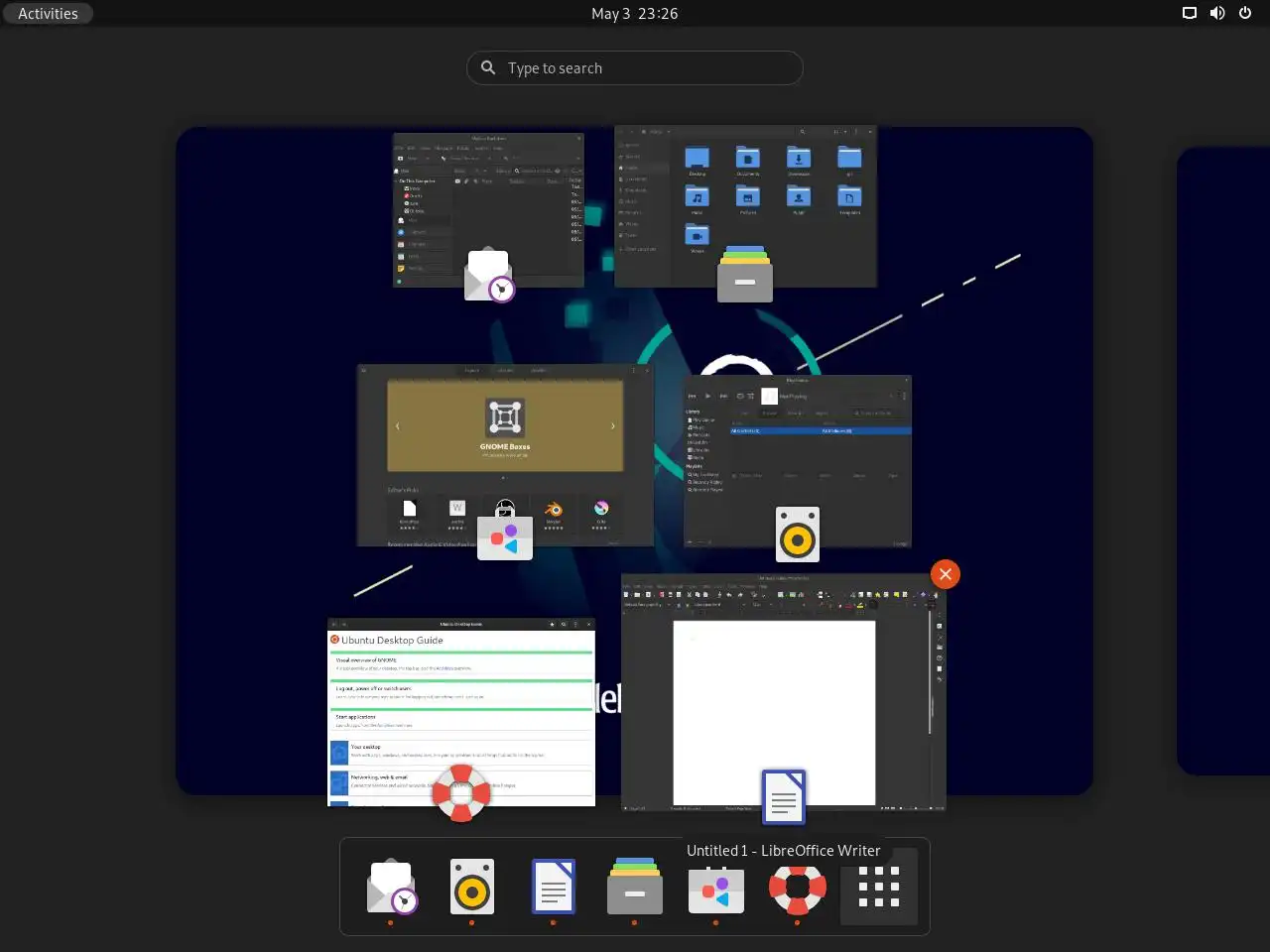Click Writer document icon on its window thumbnail
1270x952 pixels.
pos(784,797)
